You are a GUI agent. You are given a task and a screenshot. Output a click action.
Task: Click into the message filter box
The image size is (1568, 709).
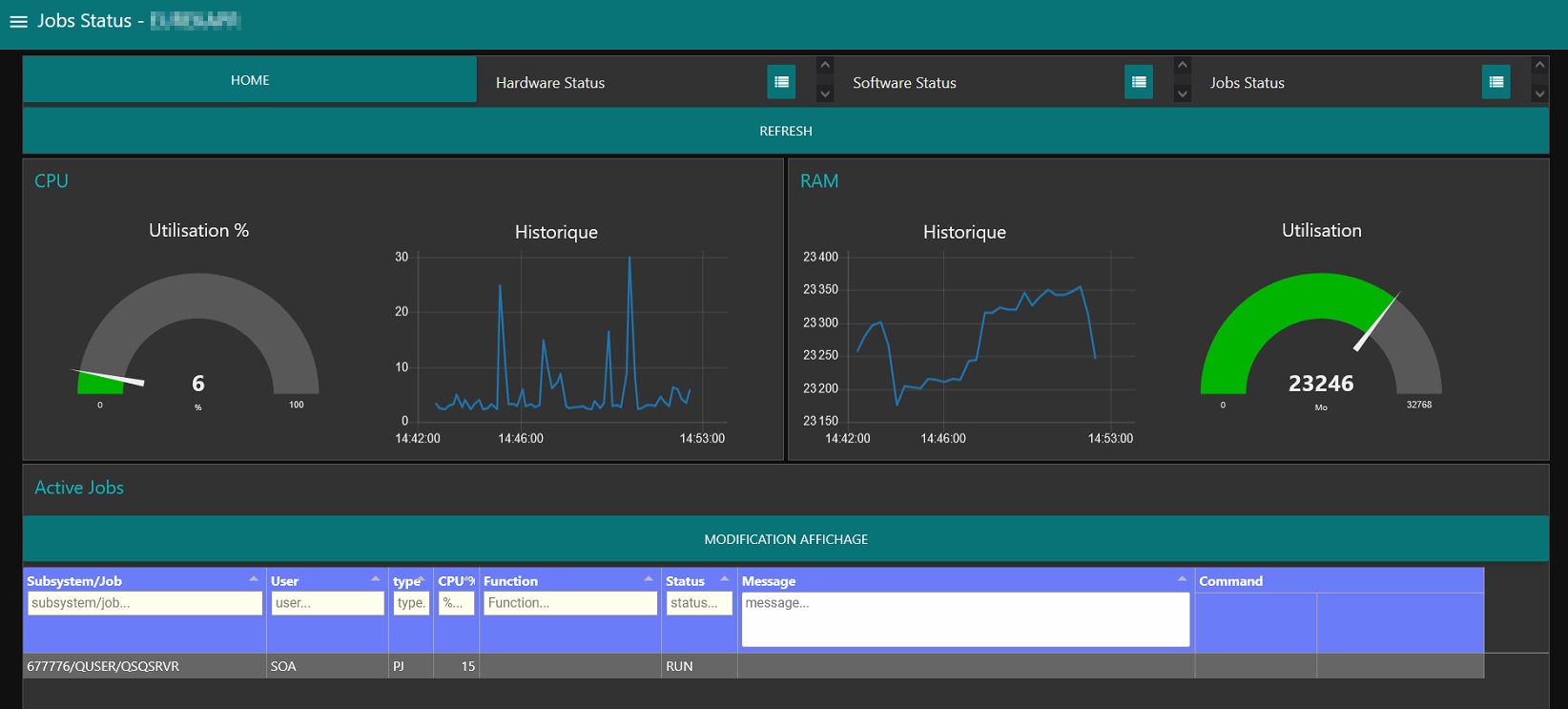coord(964,619)
